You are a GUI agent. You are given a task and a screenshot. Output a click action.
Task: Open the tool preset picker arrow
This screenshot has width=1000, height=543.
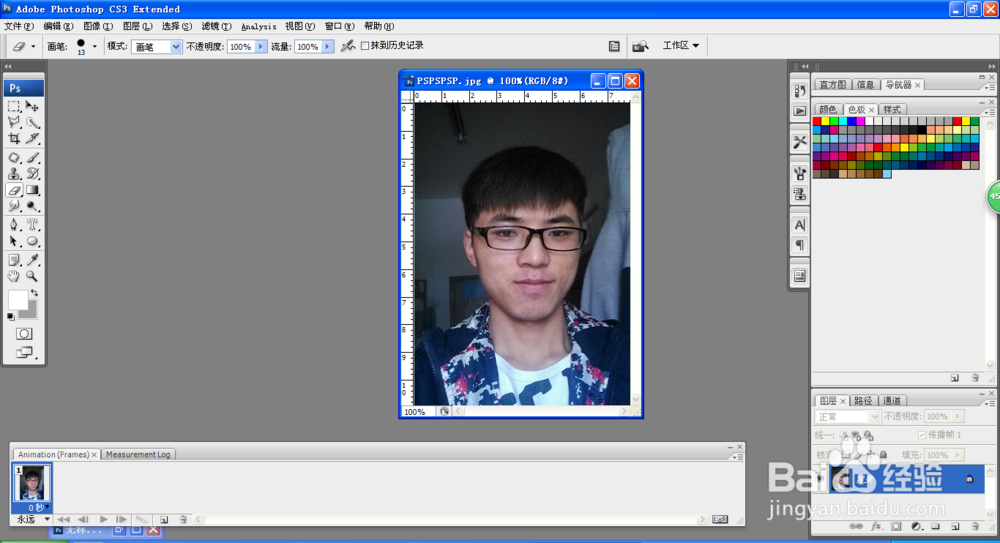33,46
